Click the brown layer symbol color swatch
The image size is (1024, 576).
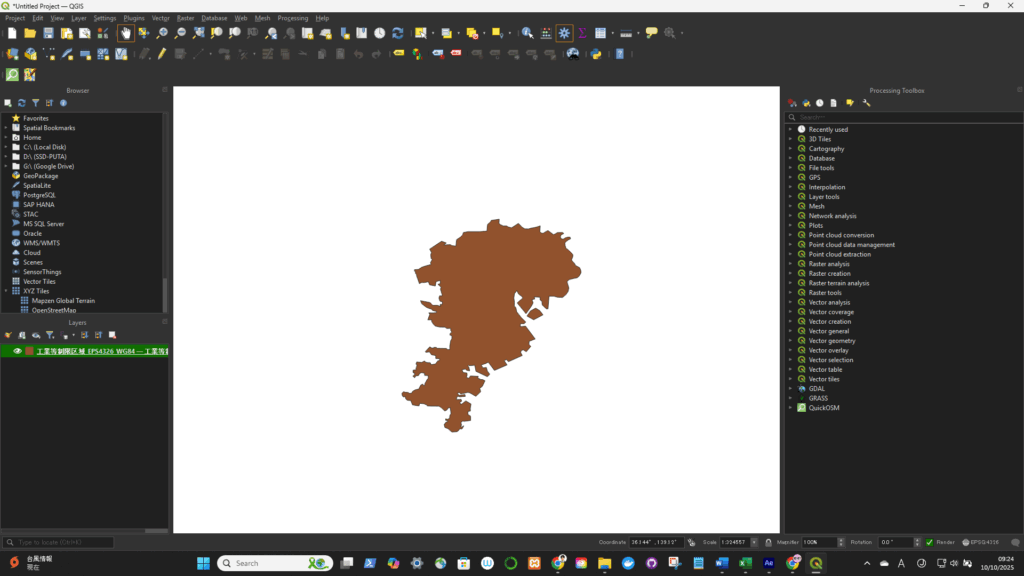tap(29, 351)
